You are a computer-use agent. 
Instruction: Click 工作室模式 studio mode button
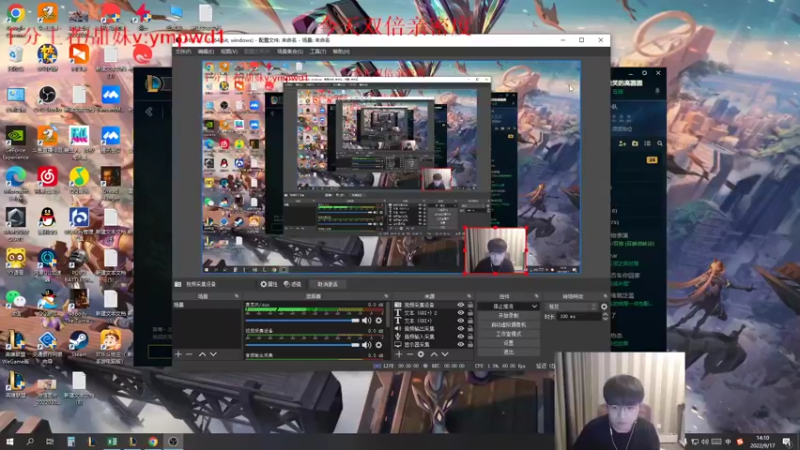pyautogui.click(x=509, y=334)
